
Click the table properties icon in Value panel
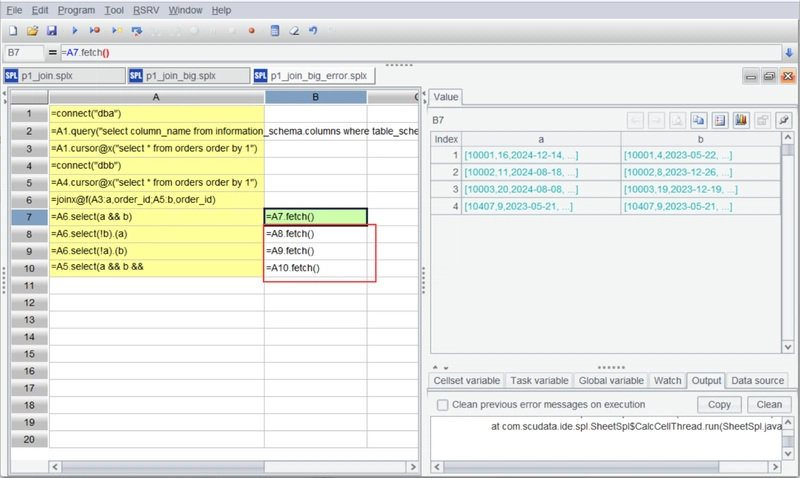[x=720, y=120]
